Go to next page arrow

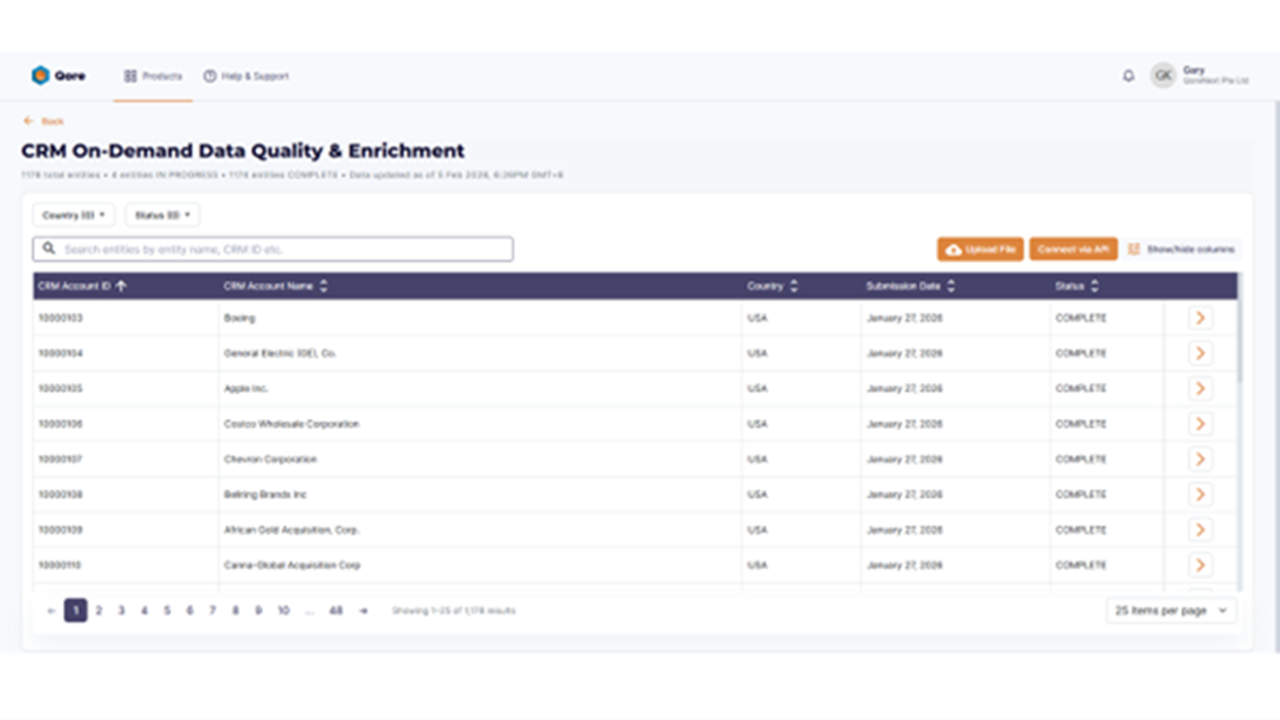point(364,610)
